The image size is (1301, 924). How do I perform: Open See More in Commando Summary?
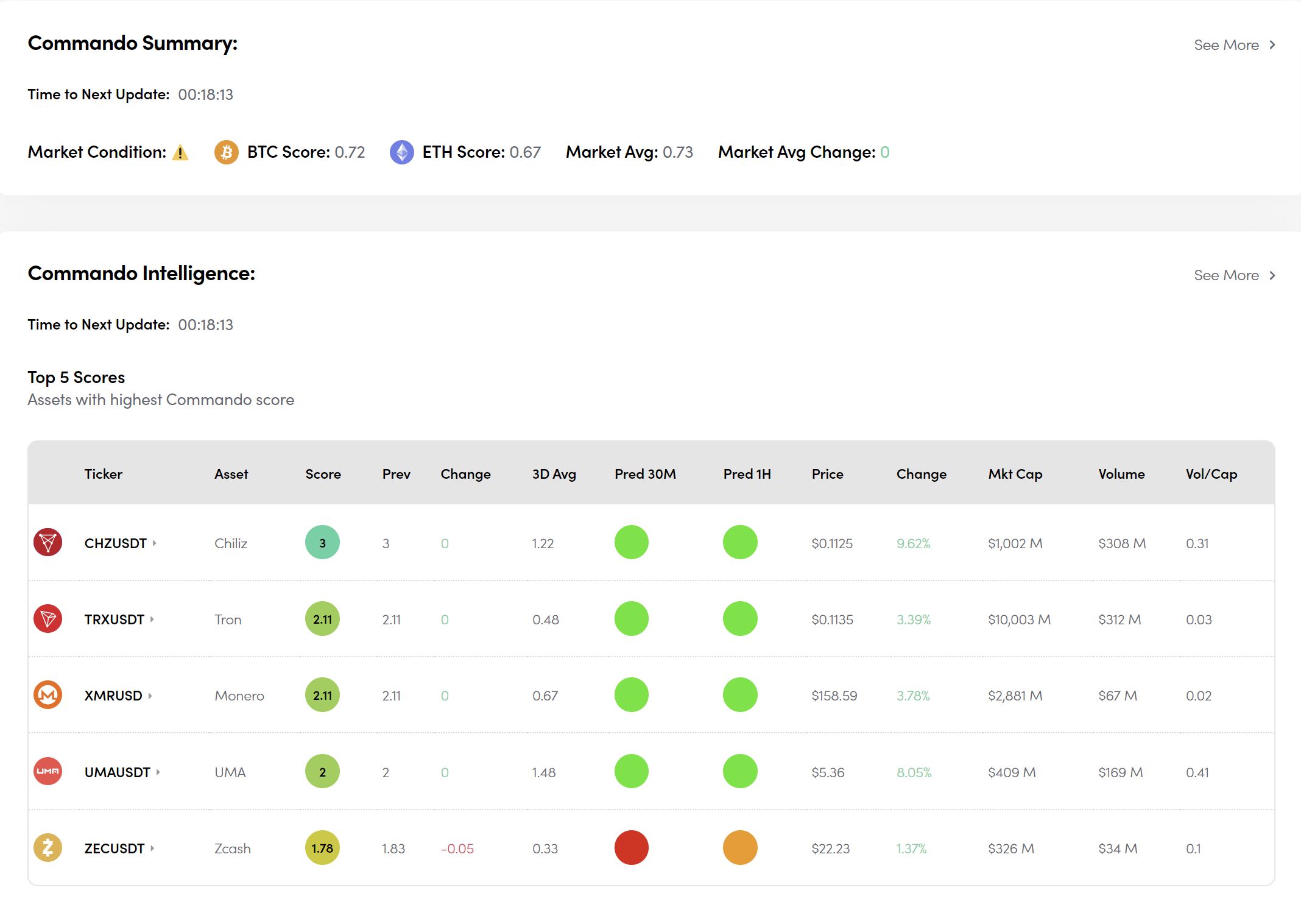(x=1234, y=45)
